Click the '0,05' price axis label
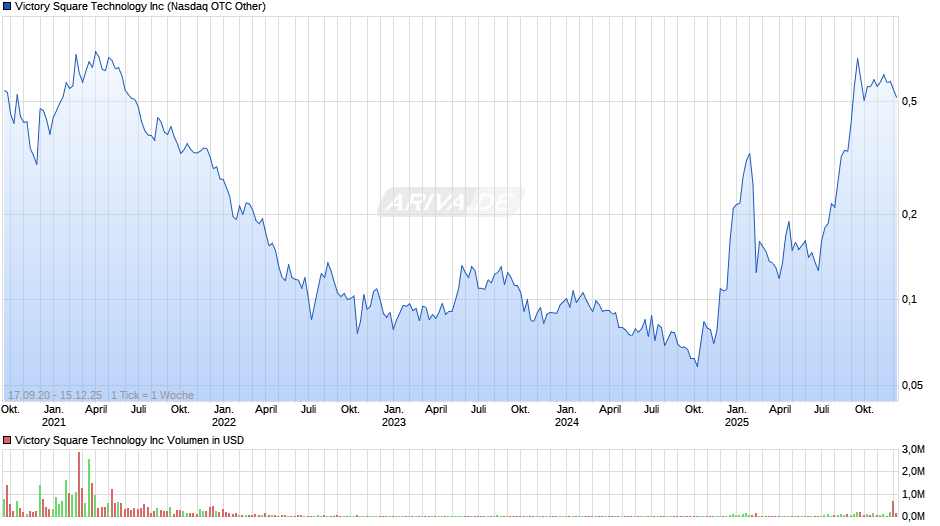Viewport: 940px width, 526px height. point(912,385)
